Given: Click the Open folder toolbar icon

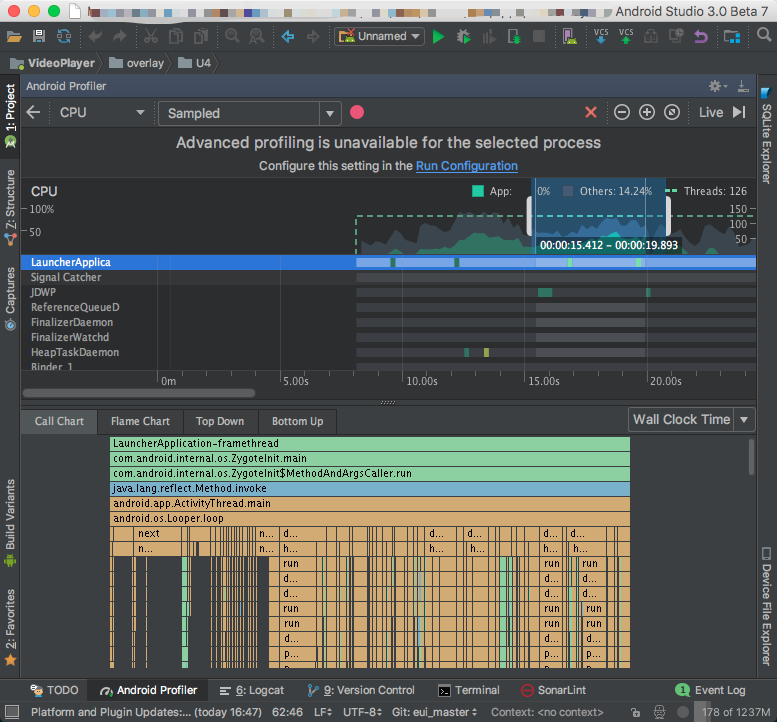Looking at the screenshot, I should (x=13, y=36).
